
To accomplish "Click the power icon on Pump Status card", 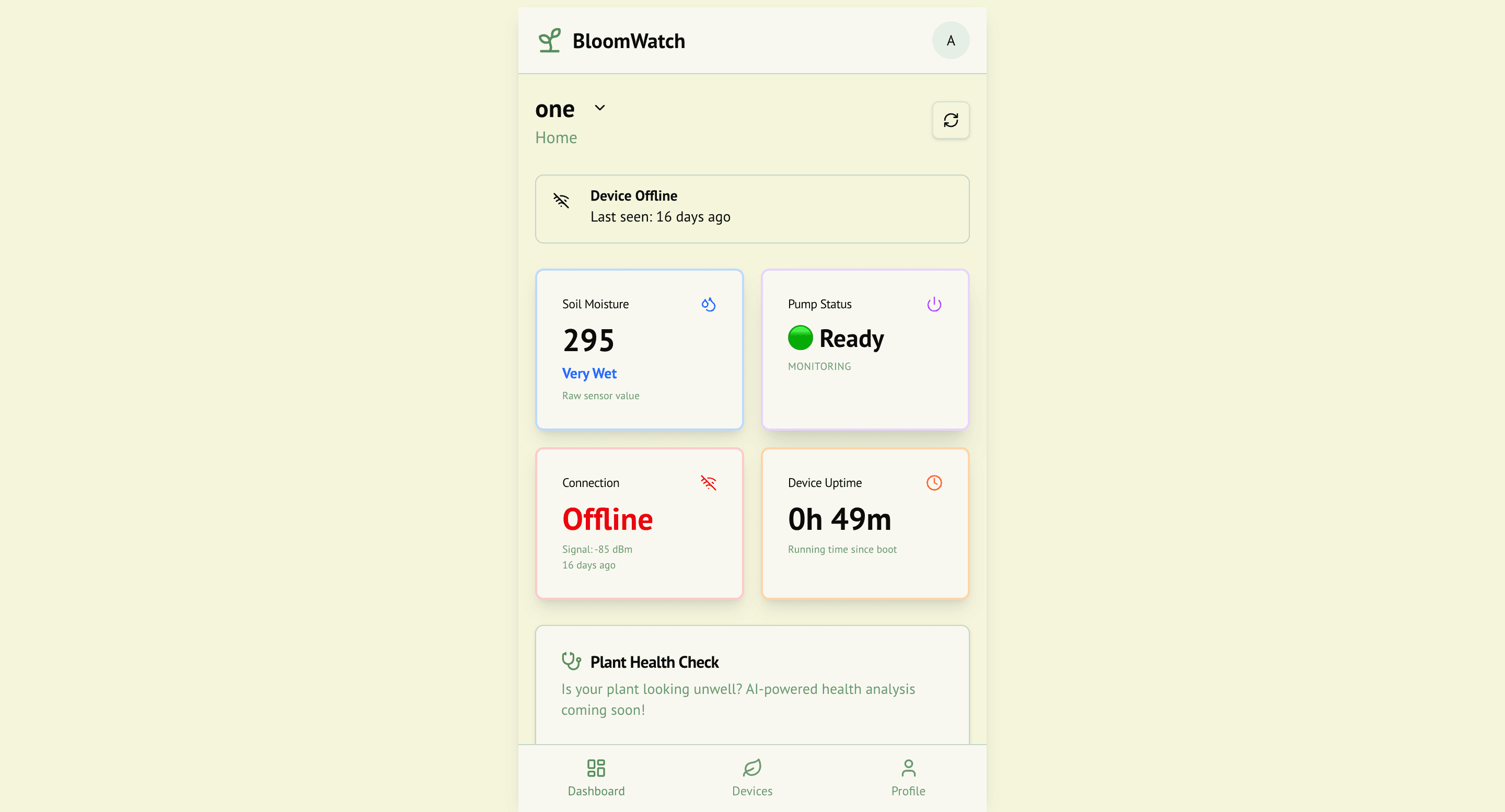I will coord(933,304).
